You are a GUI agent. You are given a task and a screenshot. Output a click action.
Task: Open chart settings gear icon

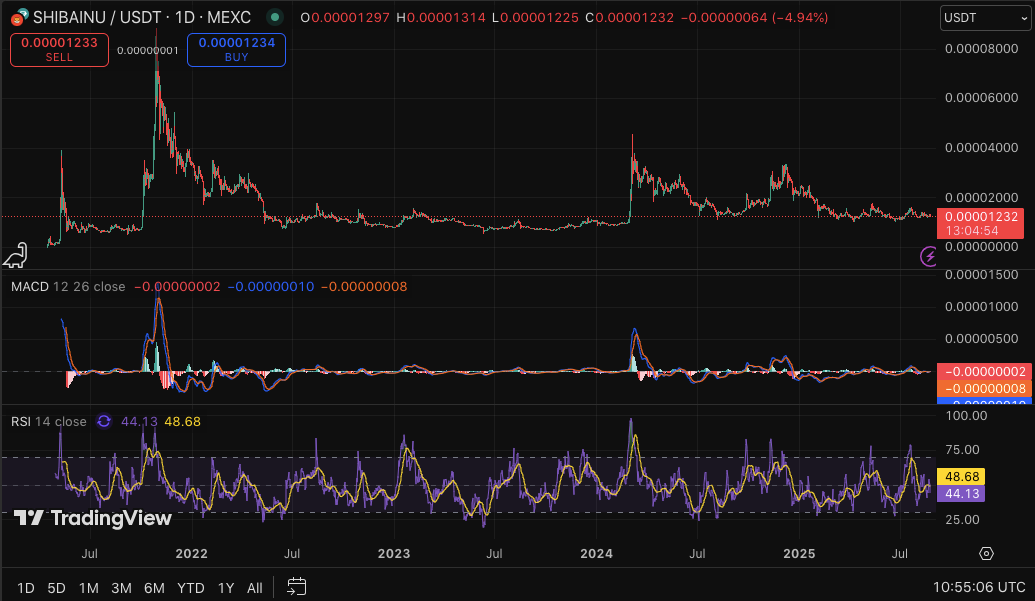pyautogui.click(x=986, y=554)
